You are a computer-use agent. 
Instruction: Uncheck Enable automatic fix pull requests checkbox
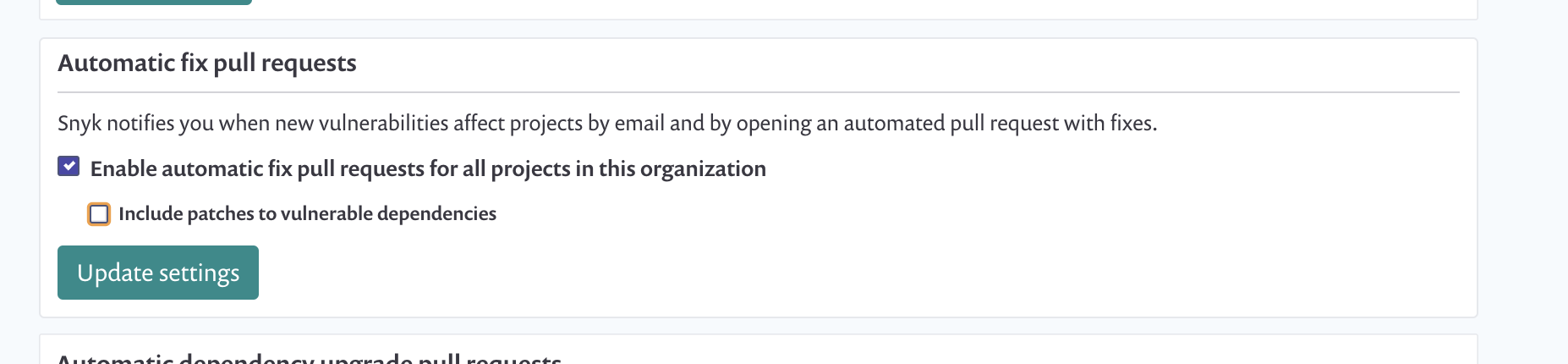pos(69,167)
